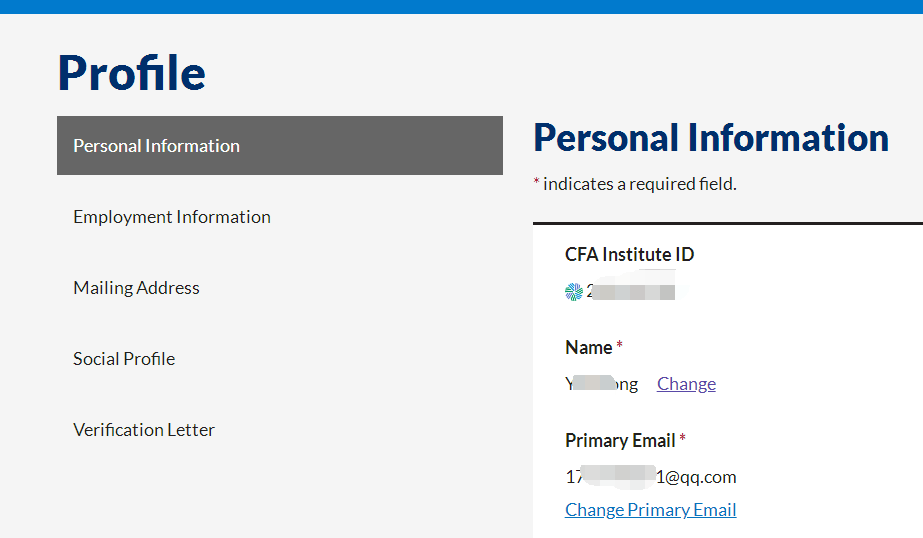Click the Profile page heading
The image size is (923, 538).
pos(132,72)
